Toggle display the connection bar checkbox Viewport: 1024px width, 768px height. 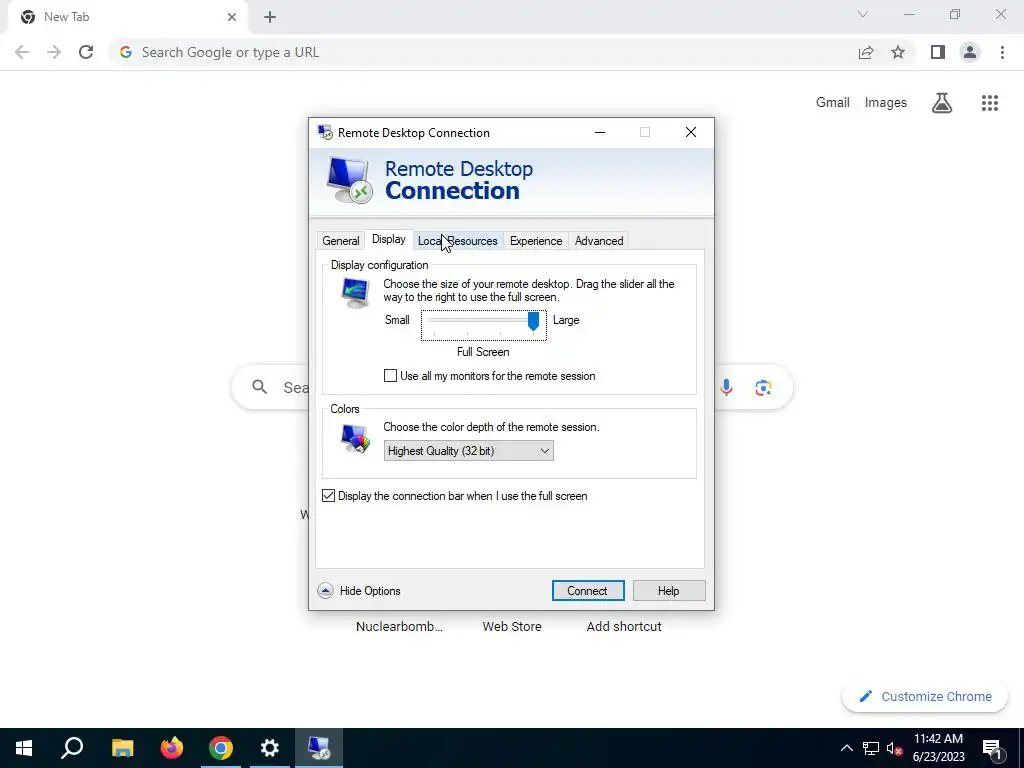click(328, 496)
